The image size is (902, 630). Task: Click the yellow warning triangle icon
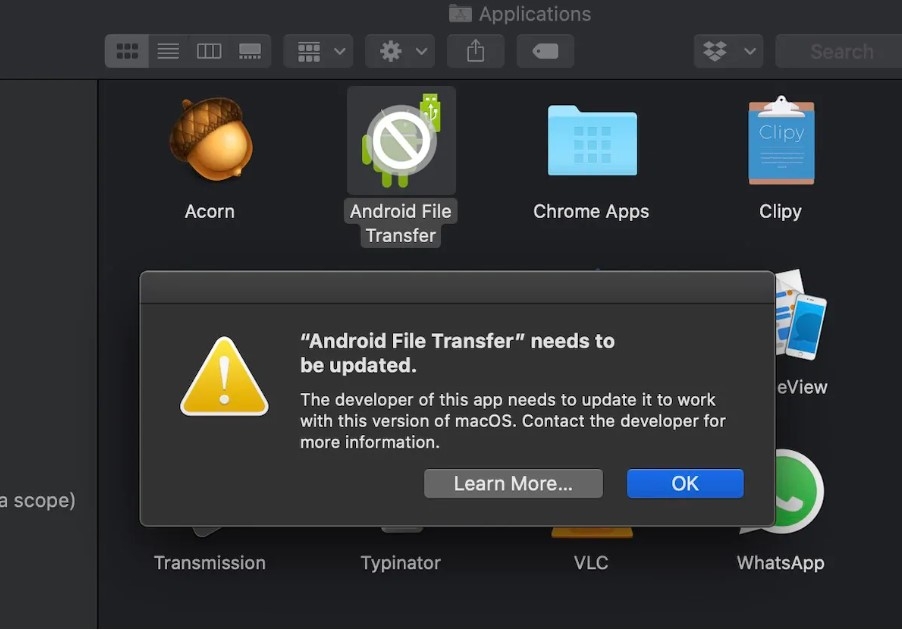point(224,377)
